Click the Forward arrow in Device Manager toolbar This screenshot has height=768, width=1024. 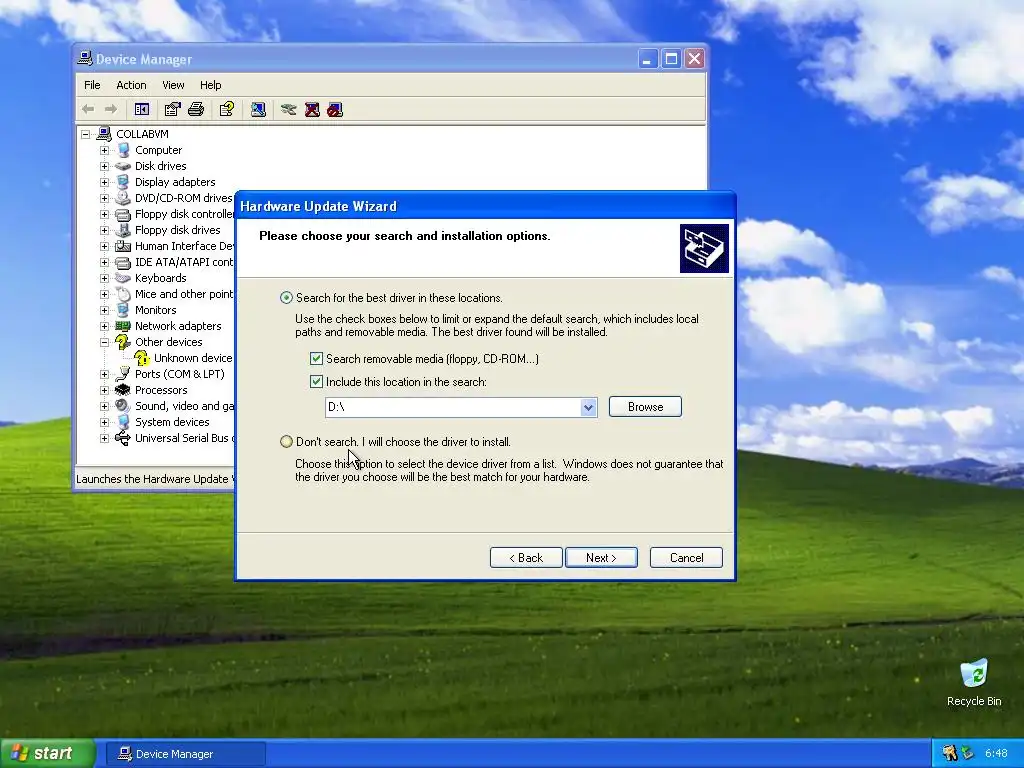point(111,109)
